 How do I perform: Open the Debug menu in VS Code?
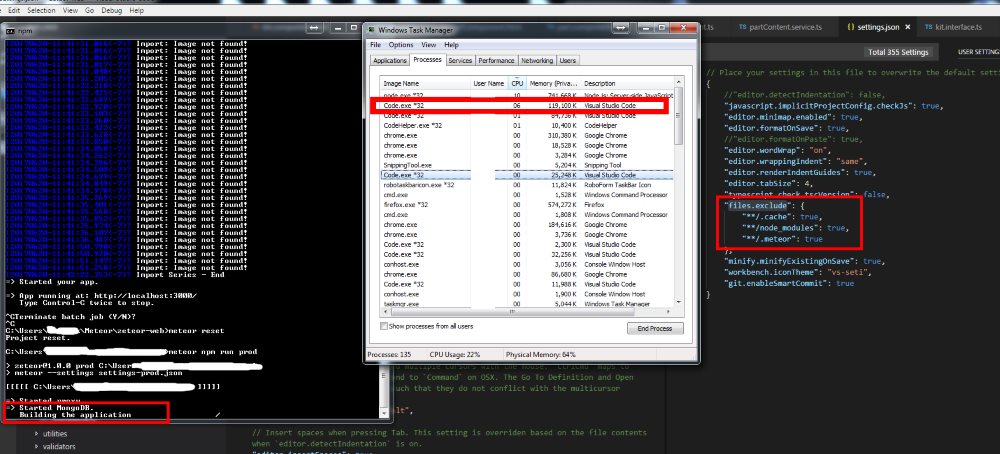coord(112,11)
